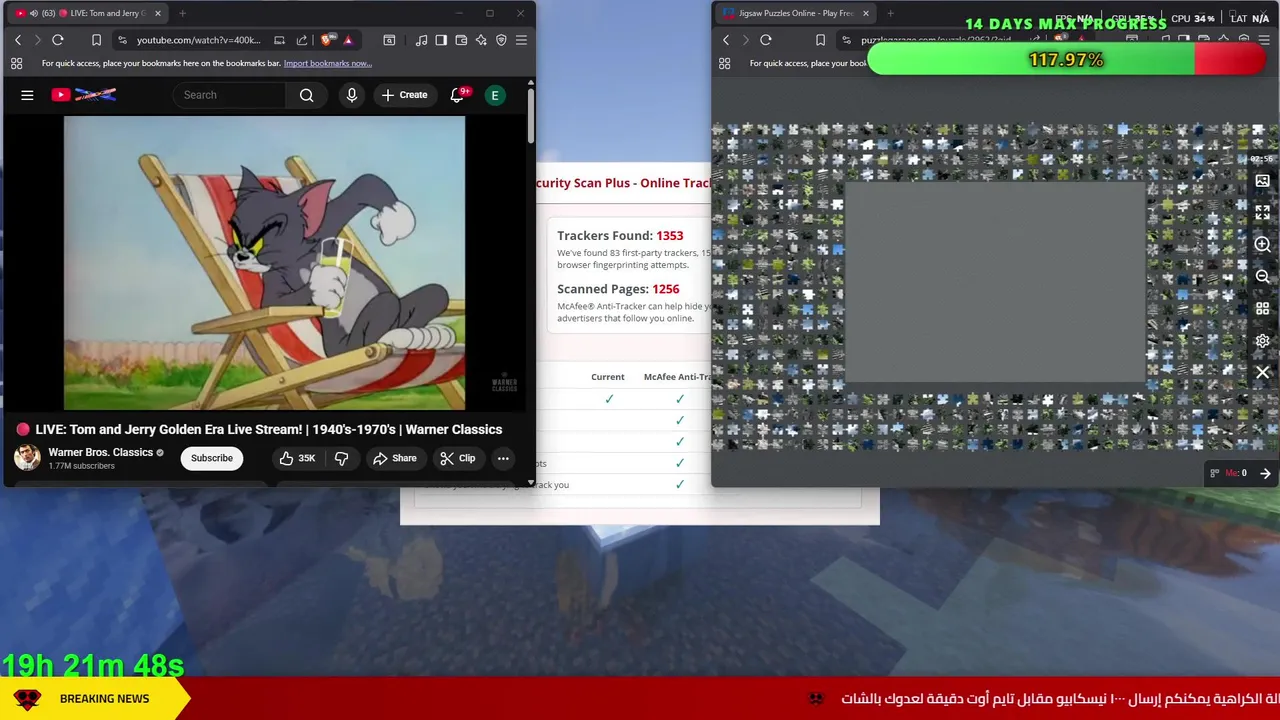Bookmark the YouTube page
Screen dimensions: 1280x720
pos(96,40)
